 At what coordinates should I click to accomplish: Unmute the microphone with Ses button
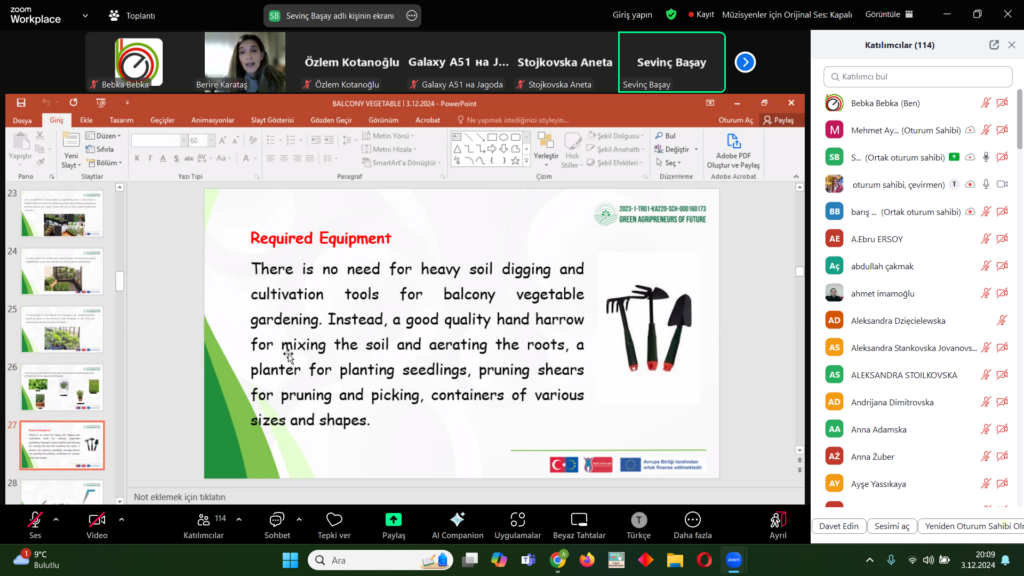[35, 519]
